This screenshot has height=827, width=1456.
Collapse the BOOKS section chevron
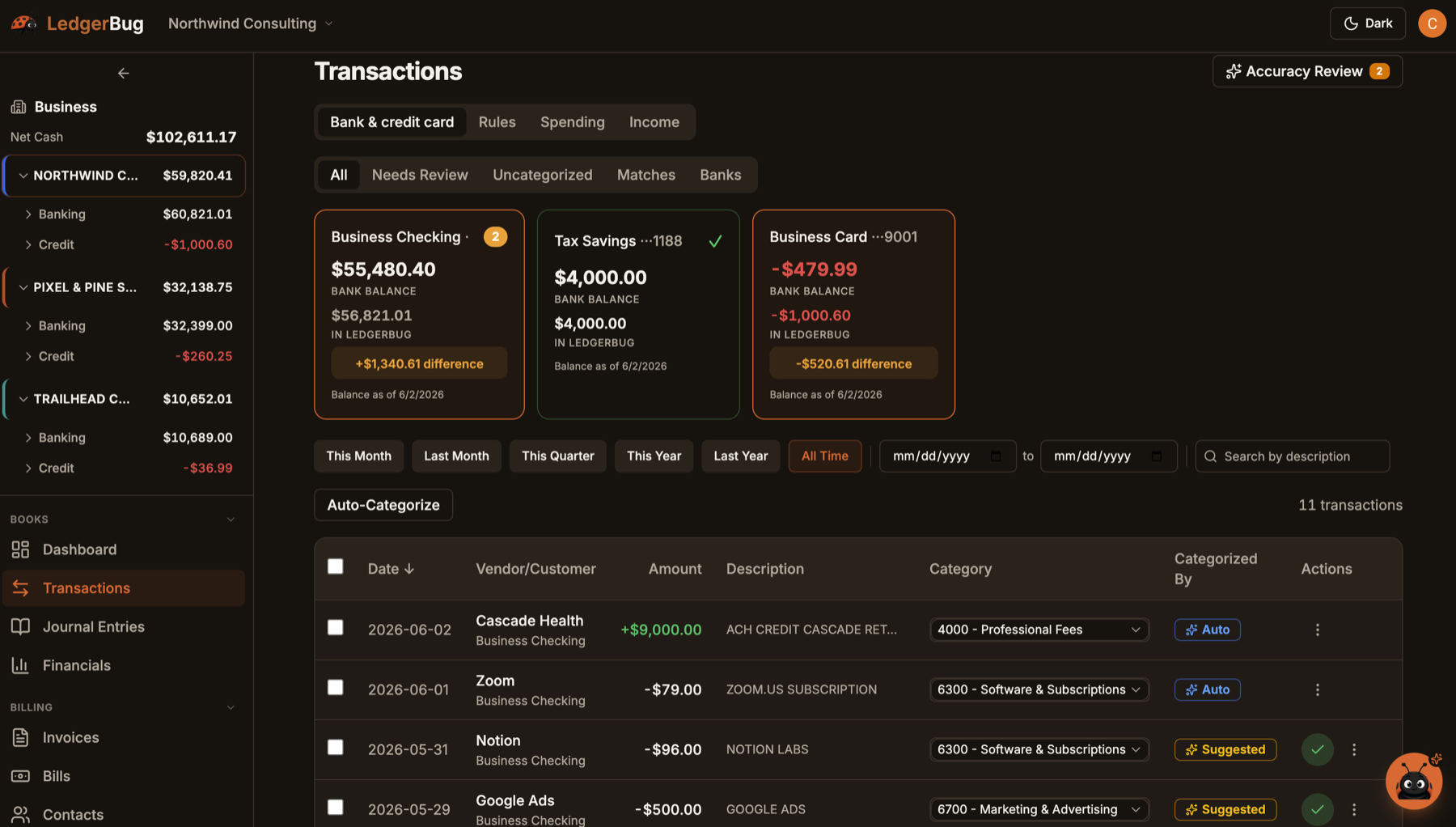point(231,520)
